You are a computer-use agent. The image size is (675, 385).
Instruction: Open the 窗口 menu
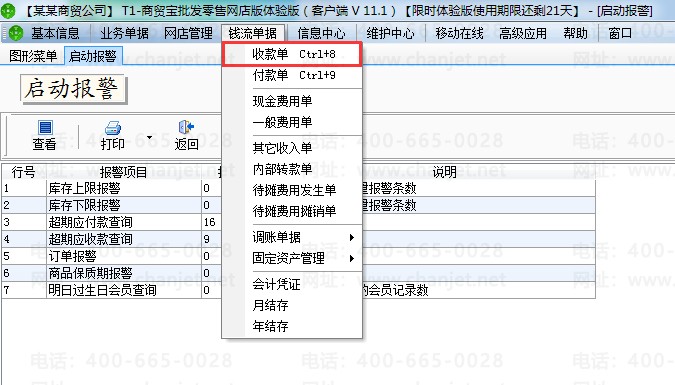coord(620,33)
